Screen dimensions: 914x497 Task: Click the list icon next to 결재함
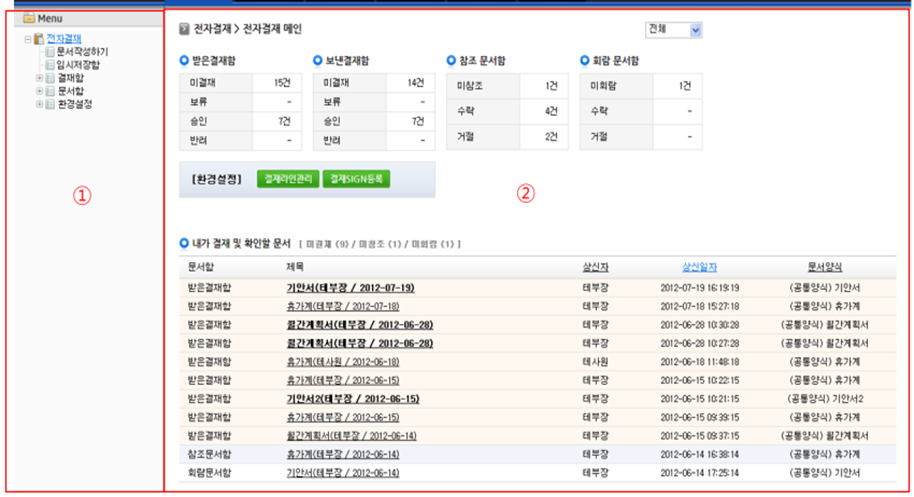[50, 78]
